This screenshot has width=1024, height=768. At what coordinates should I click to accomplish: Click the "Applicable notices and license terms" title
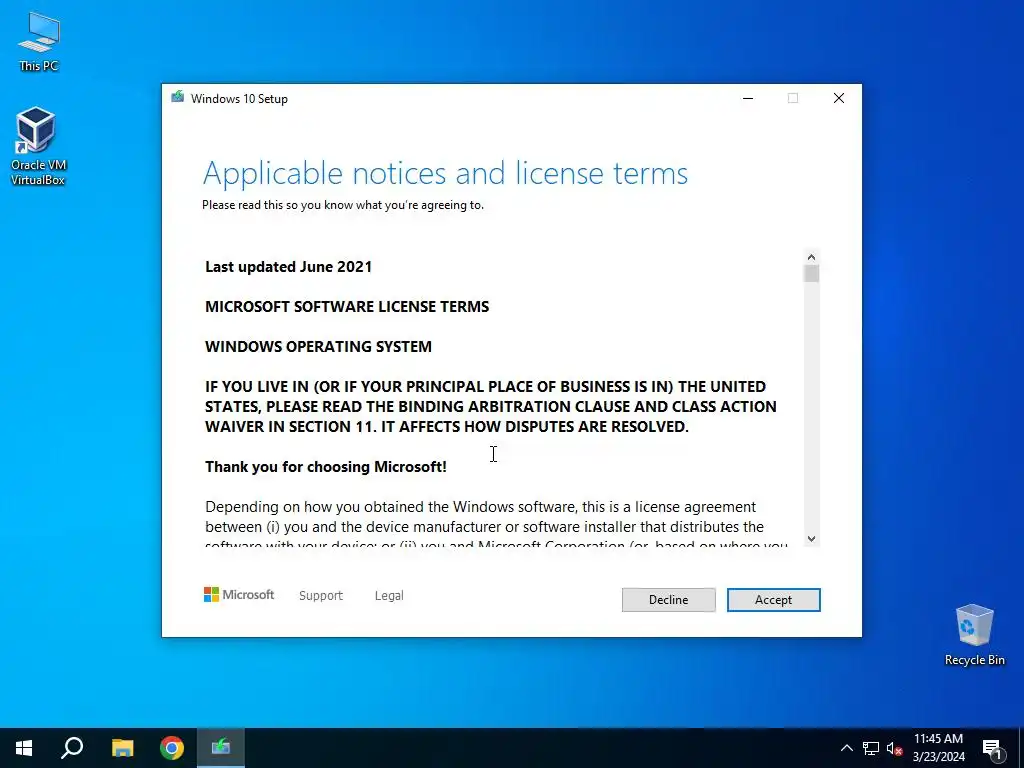[x=445, y=173]
